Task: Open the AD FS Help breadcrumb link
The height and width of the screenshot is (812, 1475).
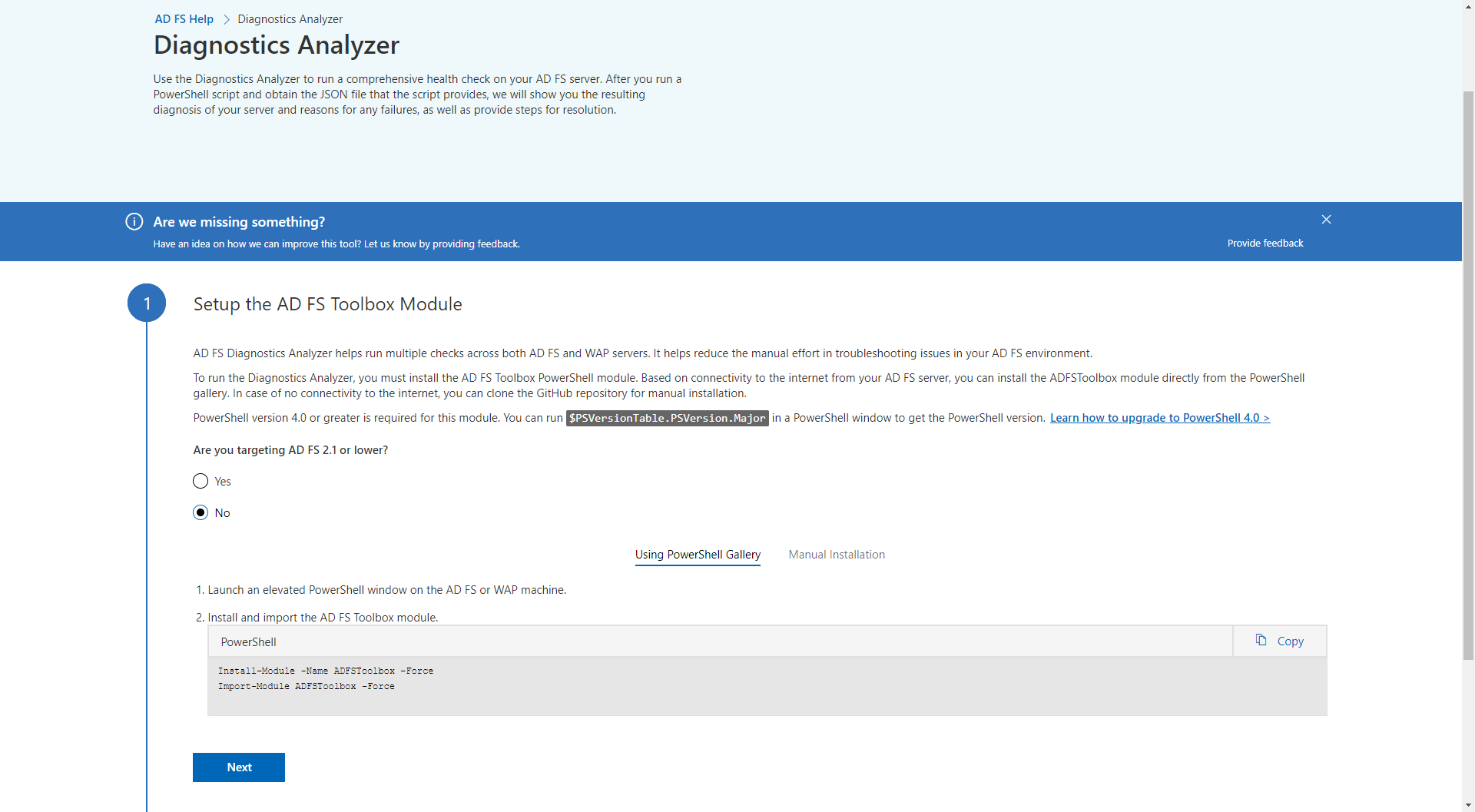Action: 184,19
